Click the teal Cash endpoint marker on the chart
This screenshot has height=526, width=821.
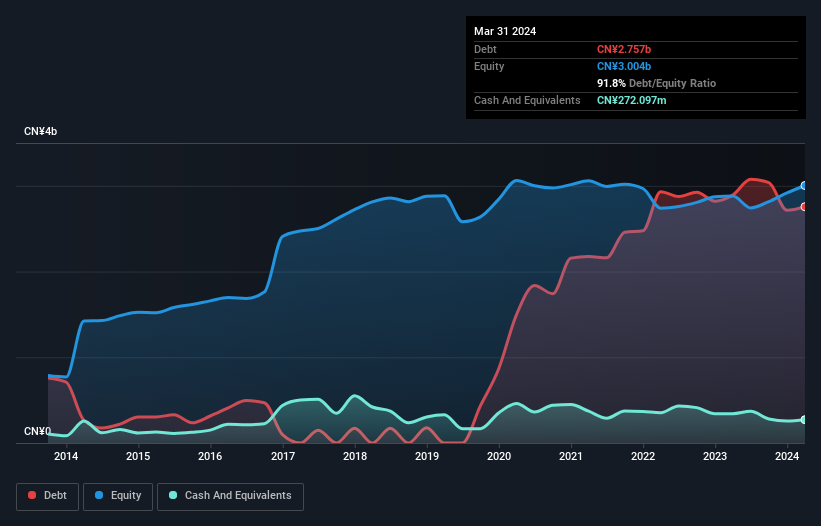tap(803, 420)
